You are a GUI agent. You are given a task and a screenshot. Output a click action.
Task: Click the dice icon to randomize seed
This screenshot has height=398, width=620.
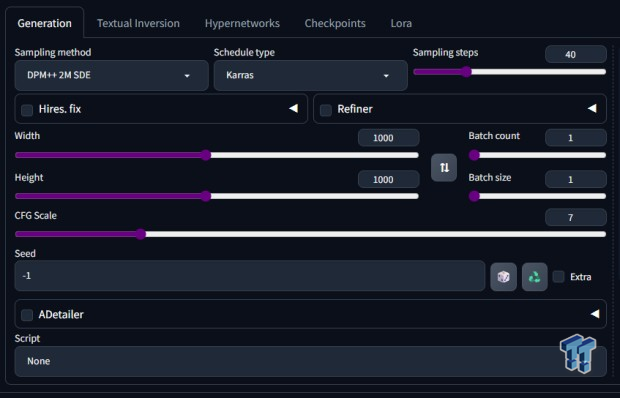pos(503,277)
